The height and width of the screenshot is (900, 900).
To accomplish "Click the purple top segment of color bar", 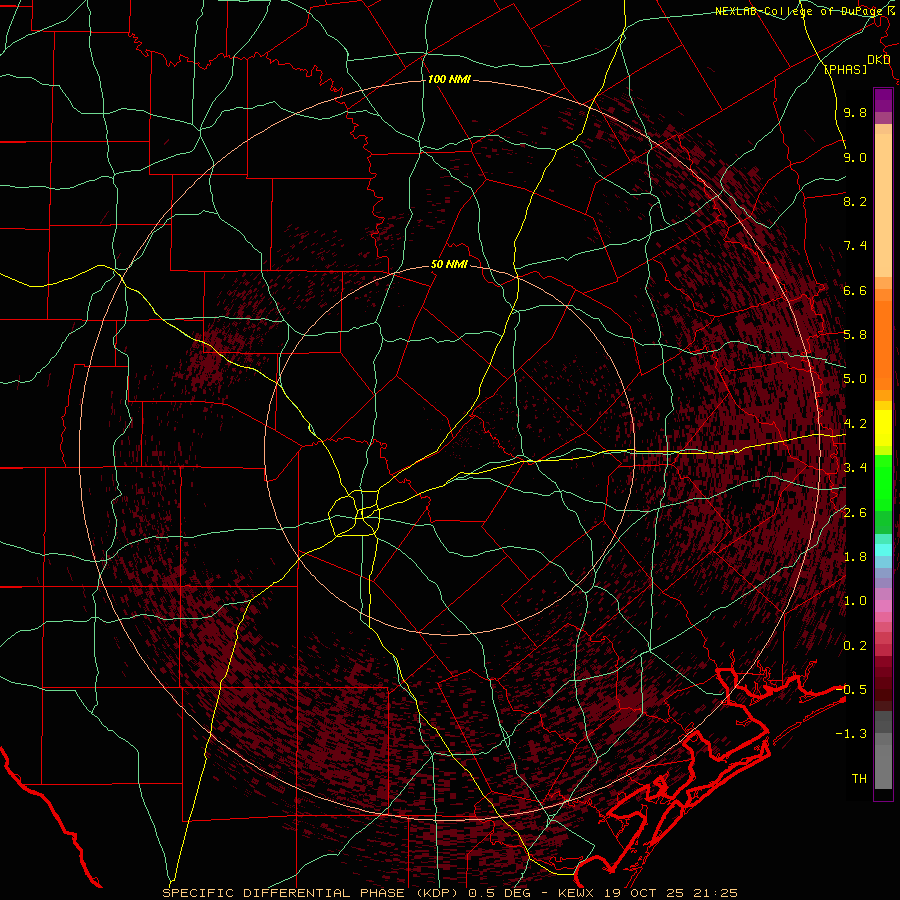I will pos(883,100).
